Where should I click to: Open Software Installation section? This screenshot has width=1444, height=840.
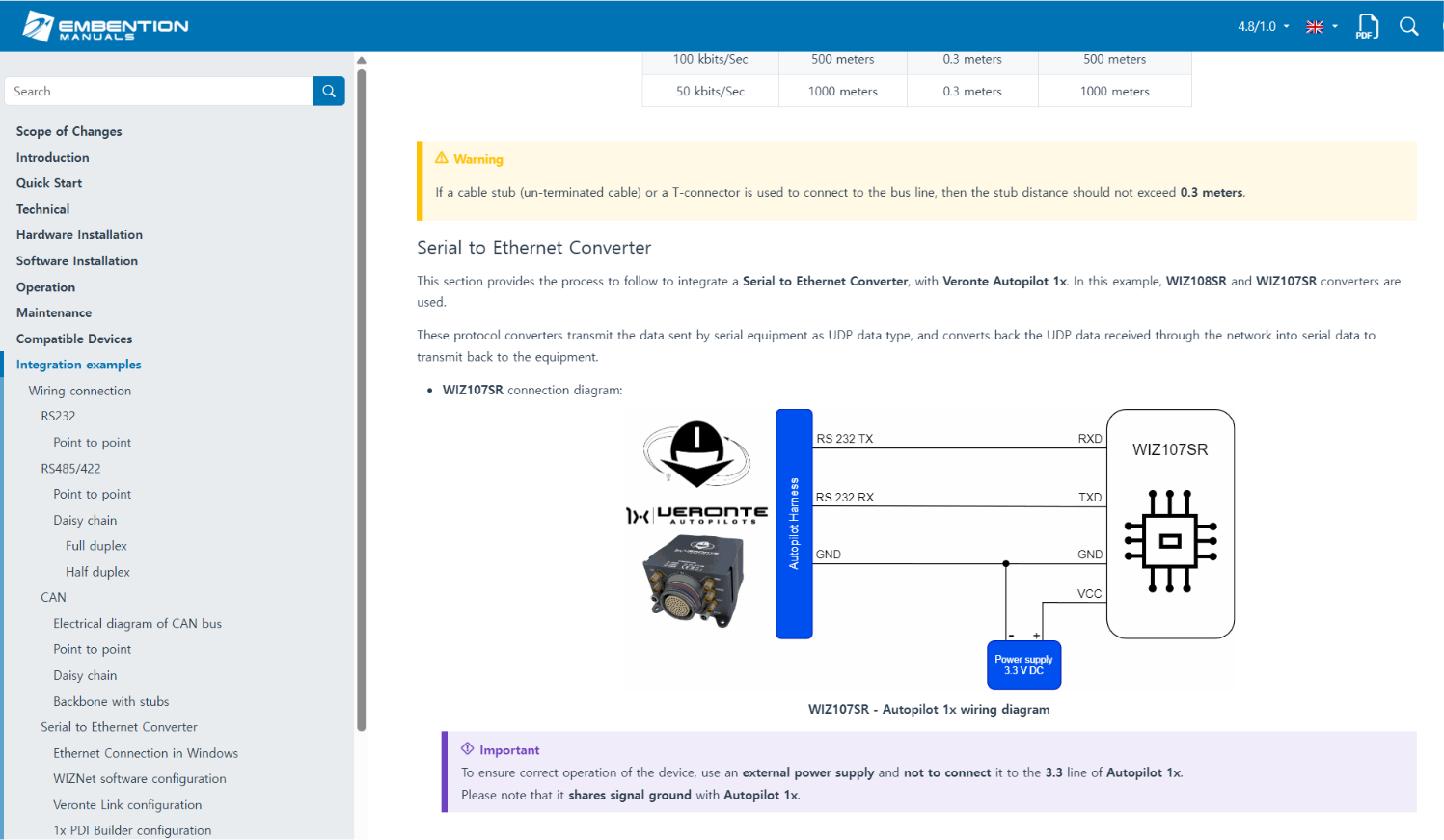(76, 260)
